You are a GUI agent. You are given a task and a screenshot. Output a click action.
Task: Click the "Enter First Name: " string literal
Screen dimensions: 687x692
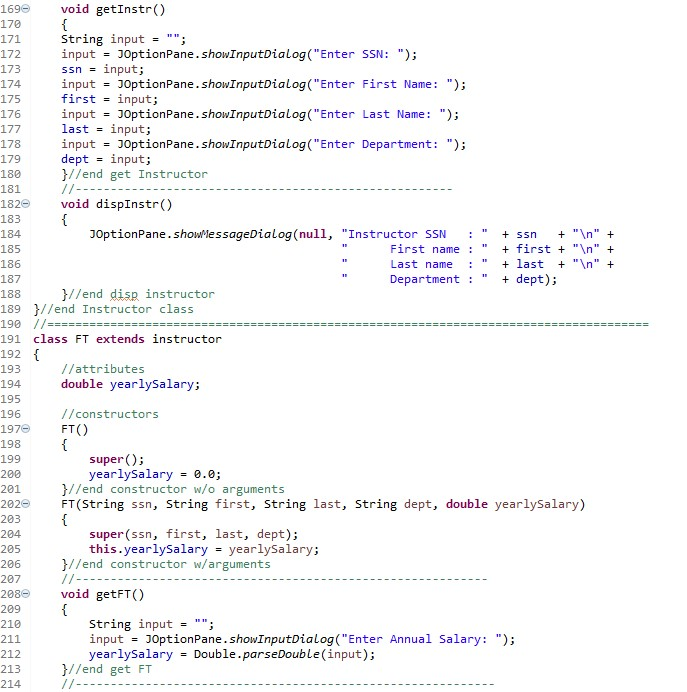(x=383, y=84)
